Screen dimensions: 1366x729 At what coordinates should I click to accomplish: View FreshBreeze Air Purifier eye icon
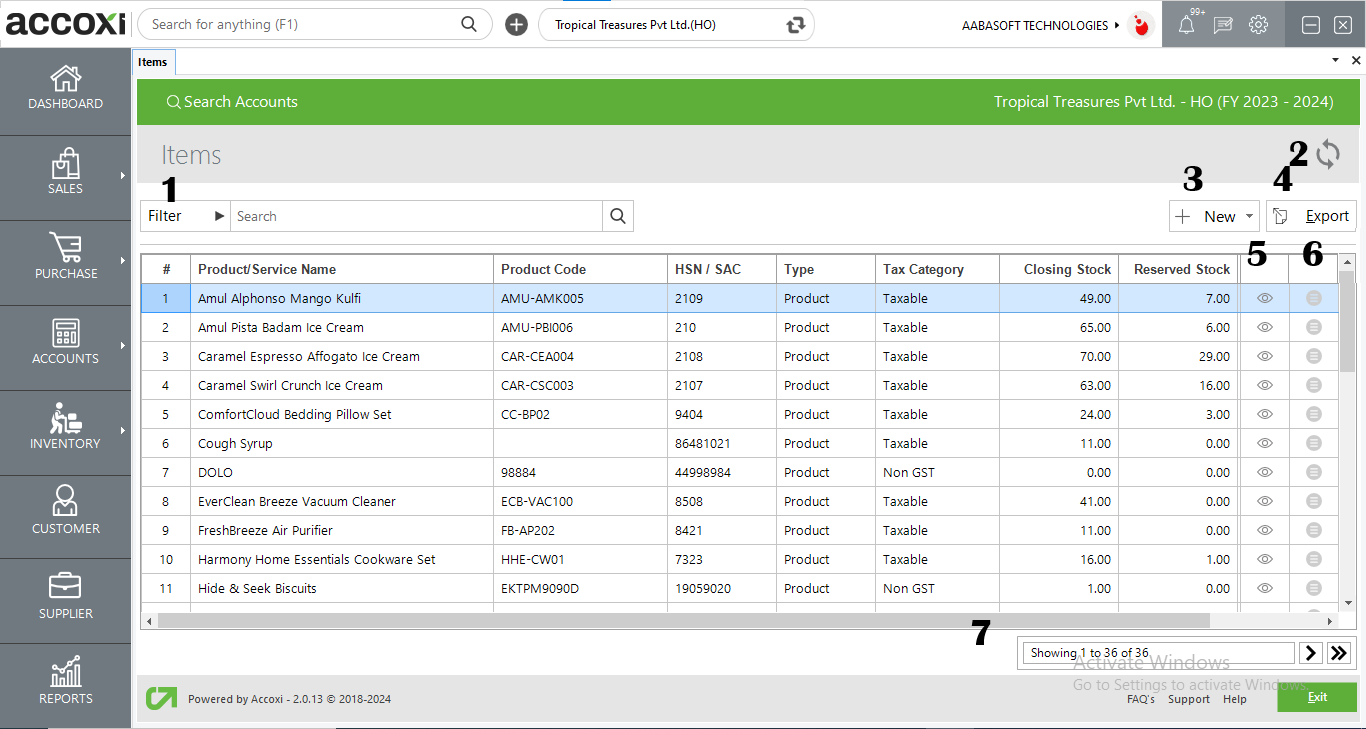pyautogui.click(x=1264, y=530)
